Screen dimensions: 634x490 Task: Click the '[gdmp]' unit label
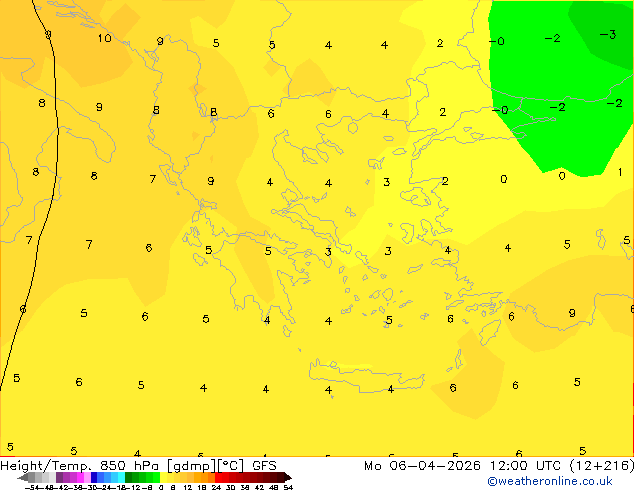[x=192, y=466]
